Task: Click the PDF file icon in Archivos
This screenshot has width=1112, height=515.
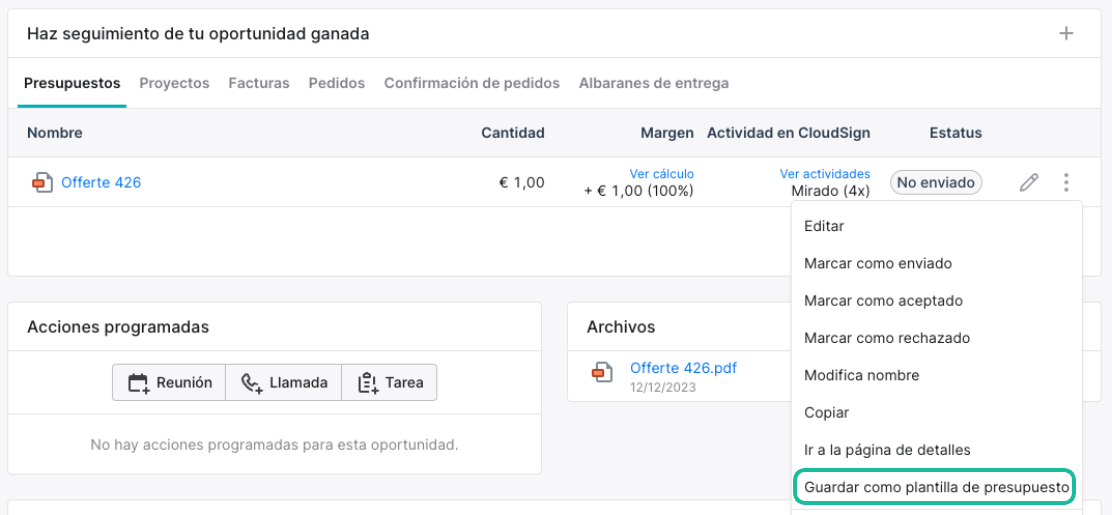Action: point(602,372)
